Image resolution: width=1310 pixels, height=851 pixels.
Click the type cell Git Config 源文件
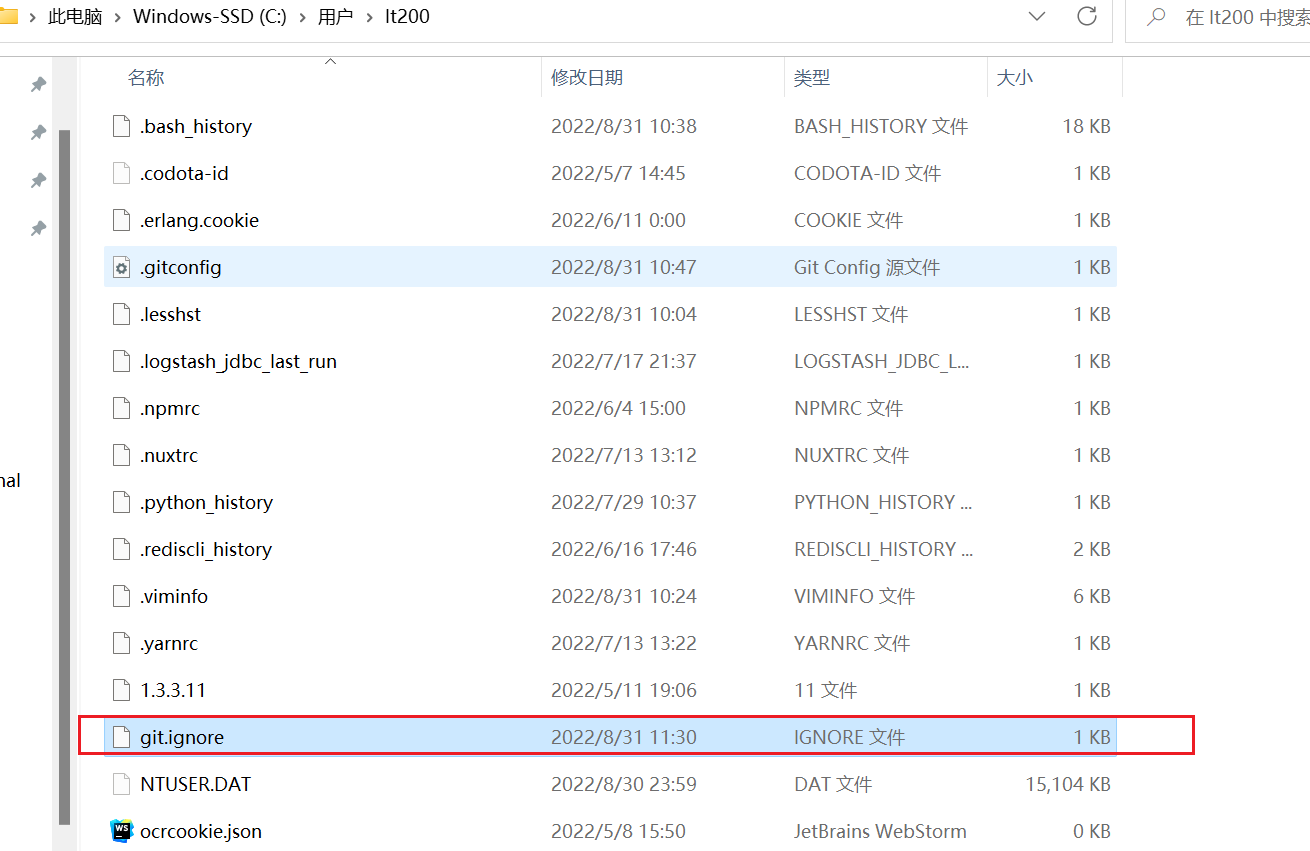click(x=867, y=268)
